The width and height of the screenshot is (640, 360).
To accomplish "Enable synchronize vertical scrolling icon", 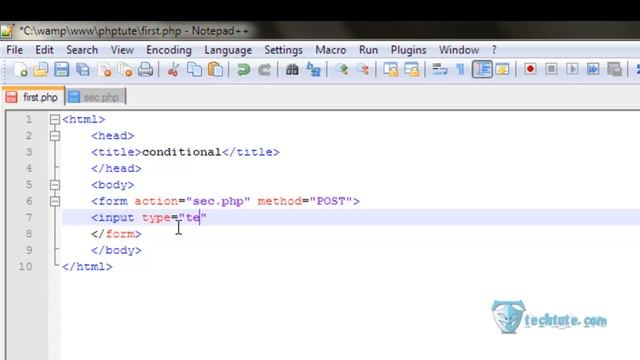I will click(x=391, y=70).
